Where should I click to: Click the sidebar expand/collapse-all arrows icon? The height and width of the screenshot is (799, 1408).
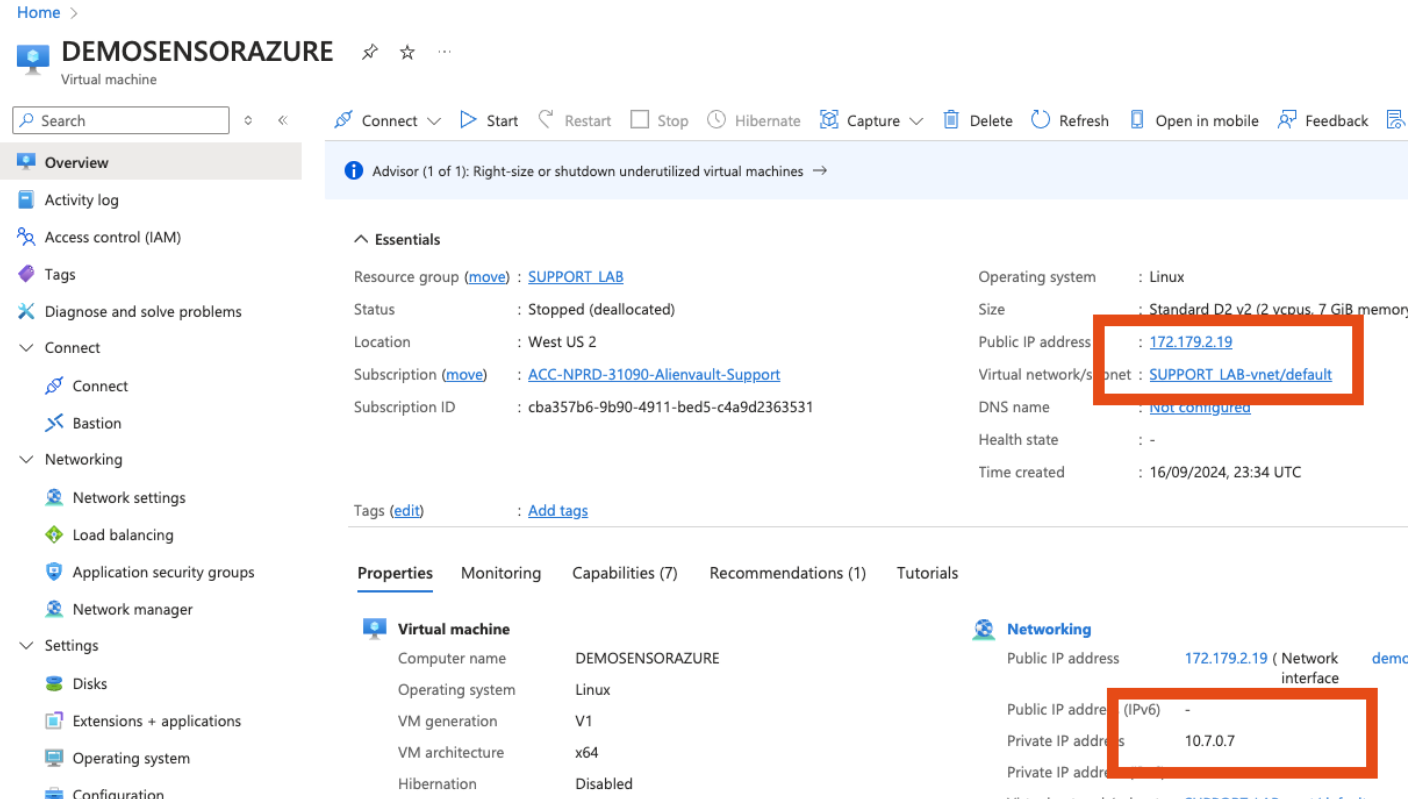click(x=249, y=120)
